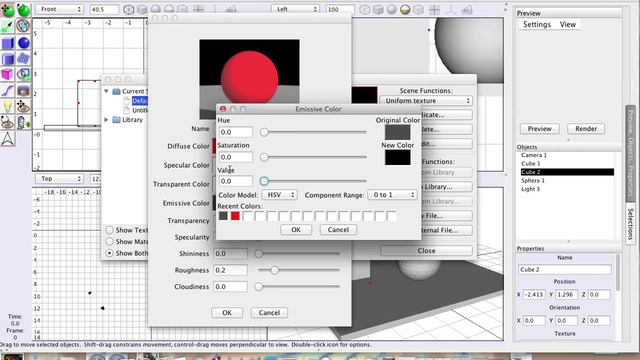
Task: Pick the dark gray recent color swatch
Action: pos(223,216)
